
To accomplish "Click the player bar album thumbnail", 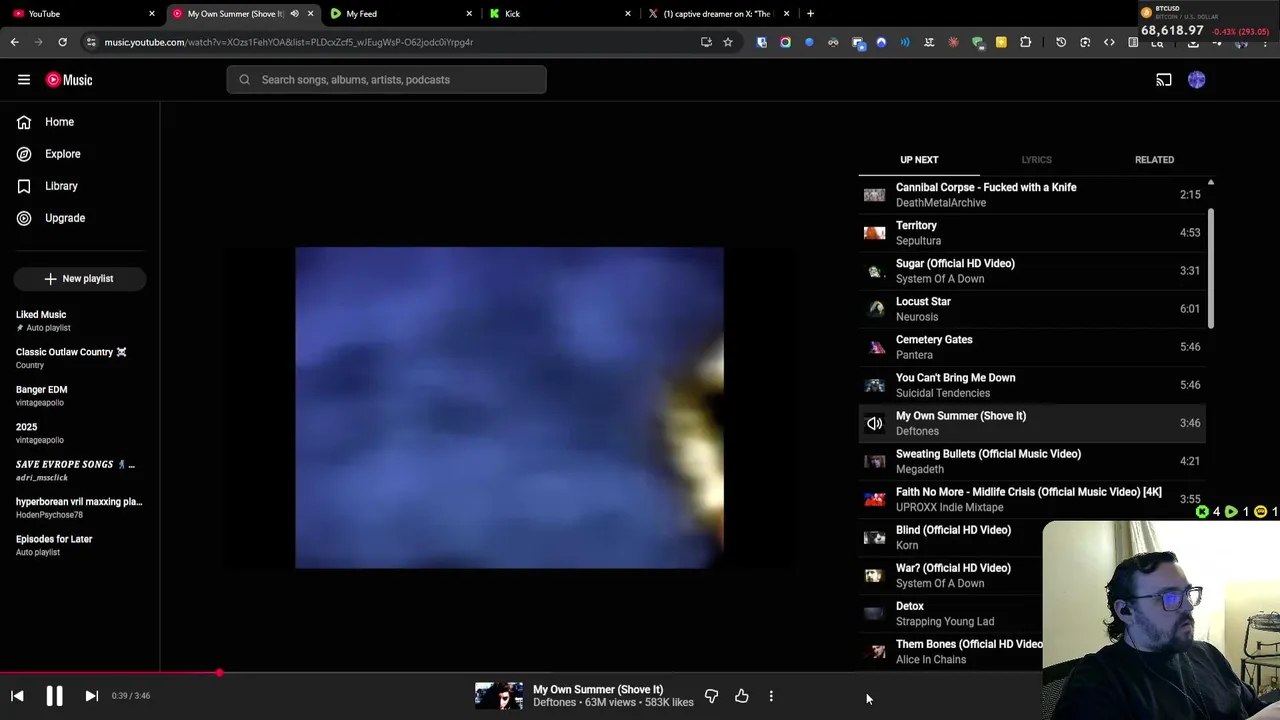I will point(499,696).
